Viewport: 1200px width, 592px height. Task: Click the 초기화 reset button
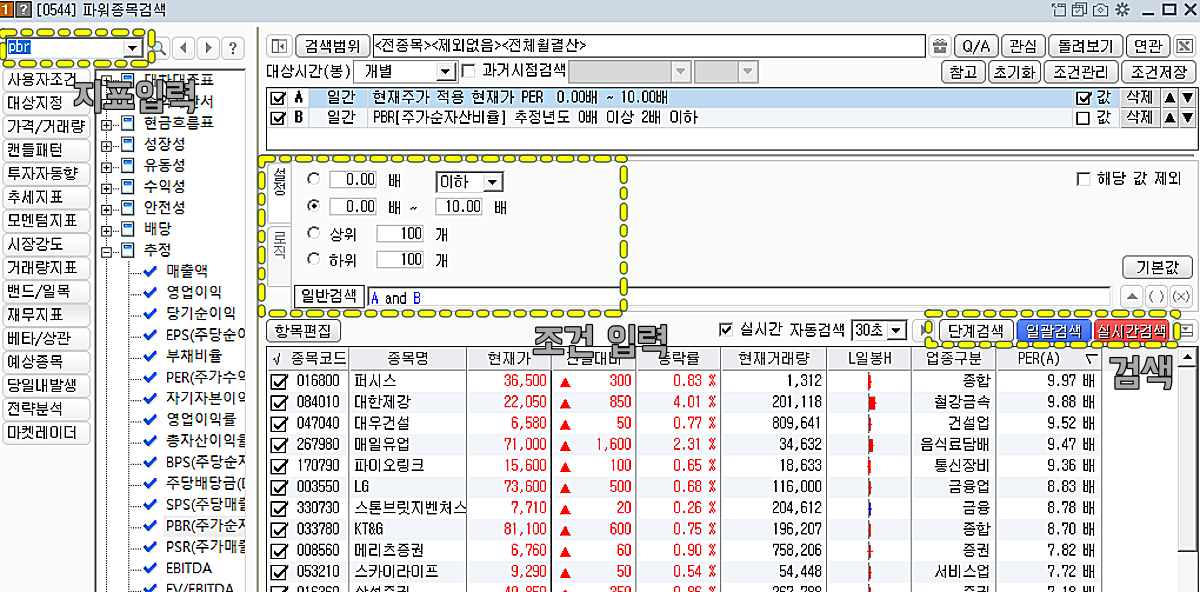click(1013, 72)
